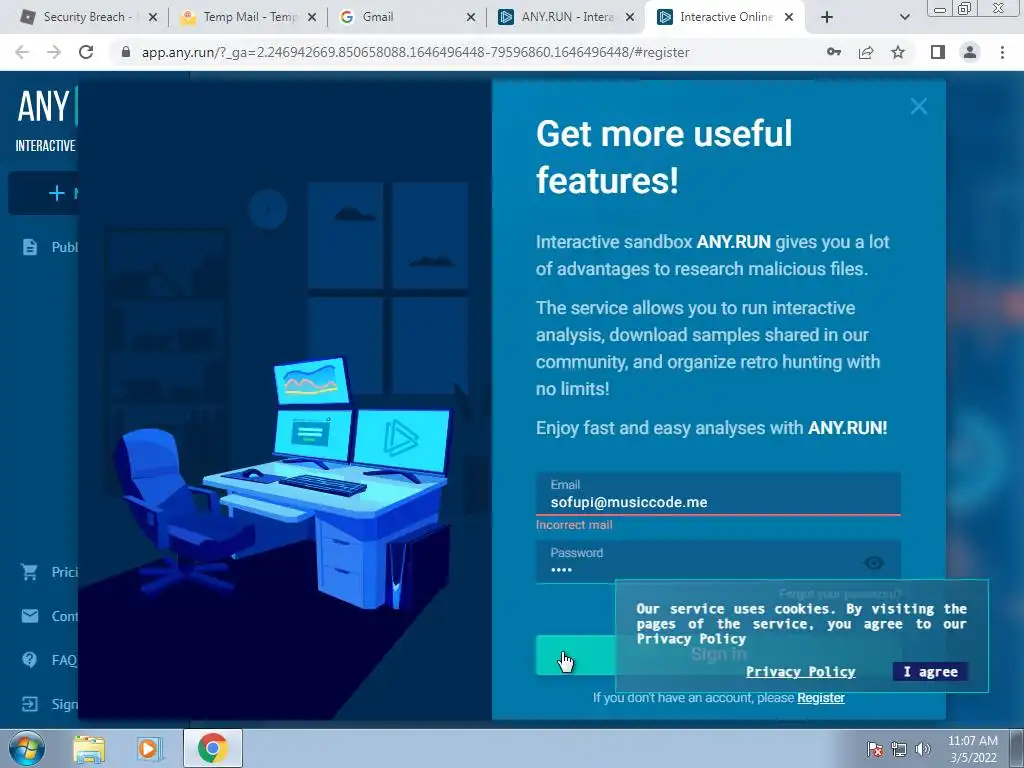This screenshot has height=768, width=1024.
Task: Show password with eye icon
Action: (x=874, y=562)
